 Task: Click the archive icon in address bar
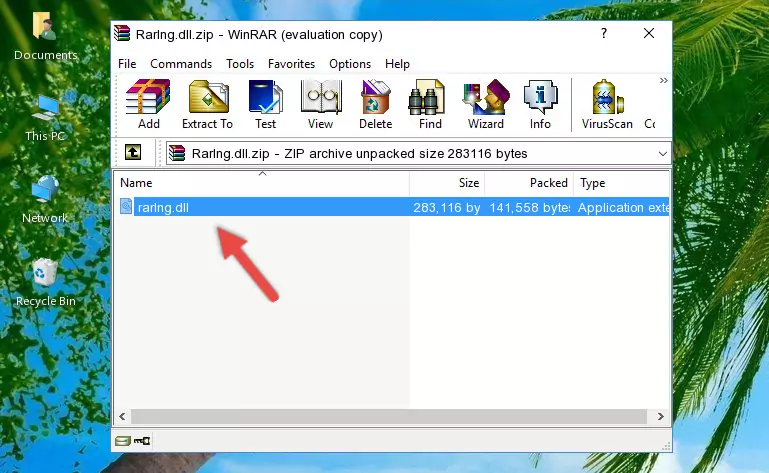point(178,154)
